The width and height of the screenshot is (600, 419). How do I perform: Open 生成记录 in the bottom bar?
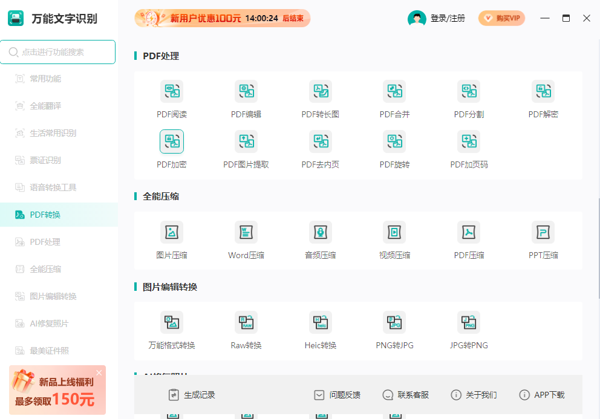tap(192, 395)
